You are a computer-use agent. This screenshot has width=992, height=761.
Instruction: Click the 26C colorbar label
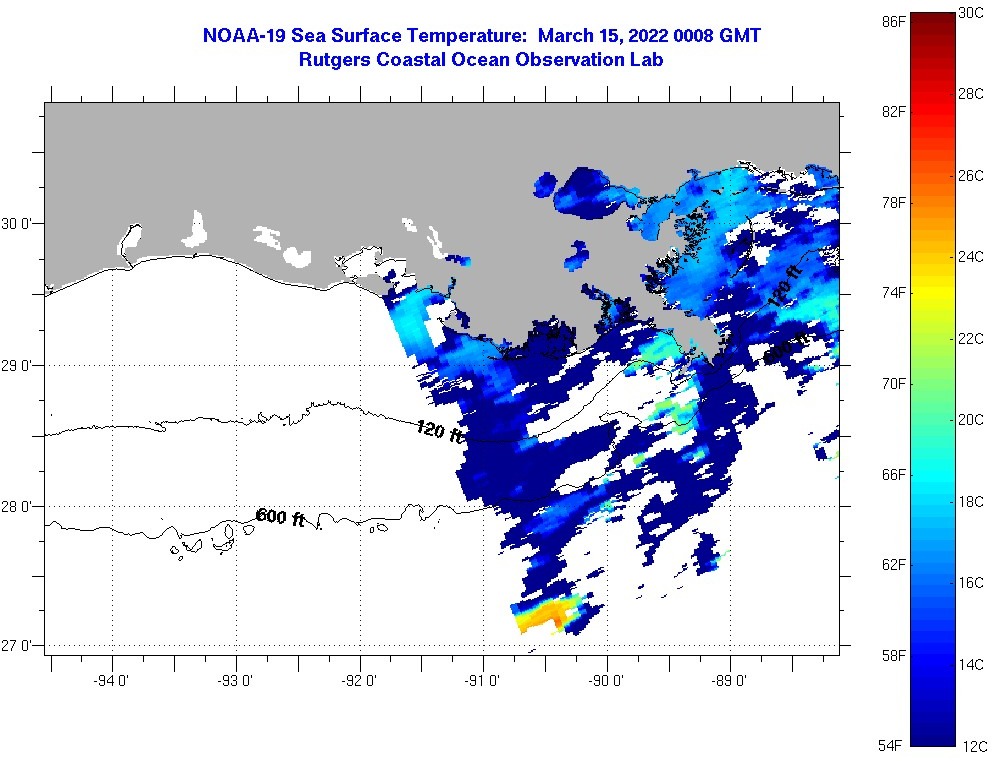[971, 176]
